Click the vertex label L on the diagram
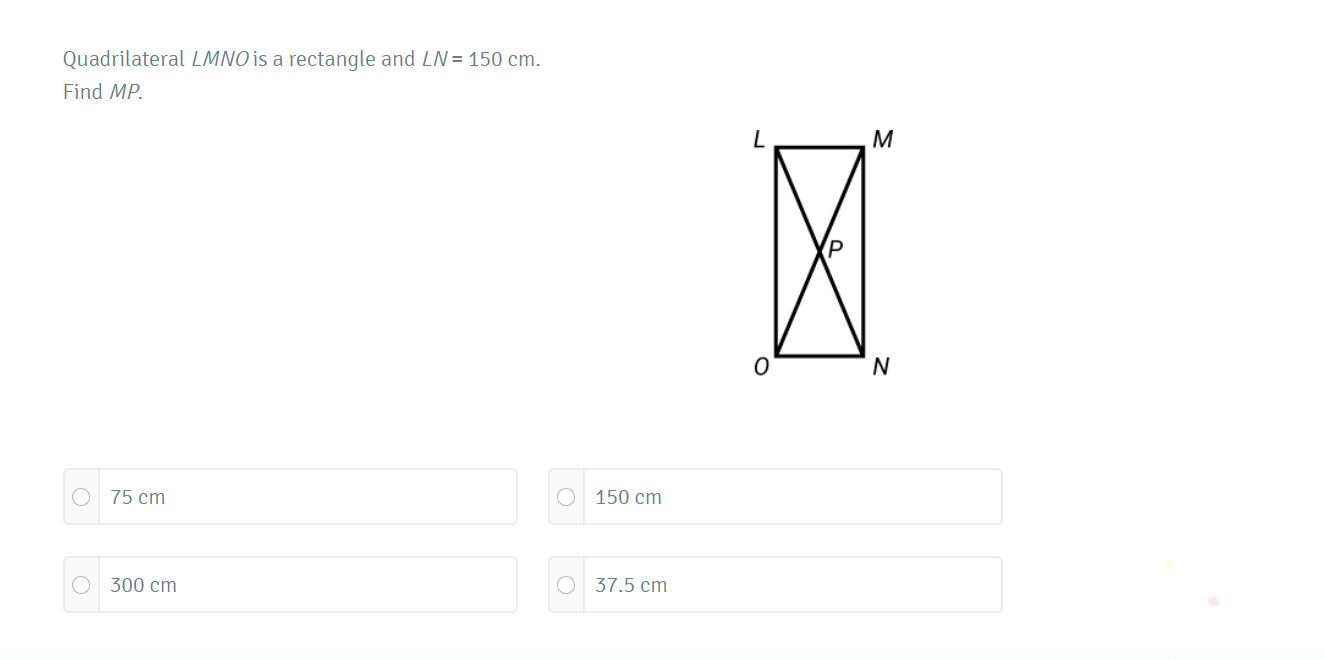The width and height of the screenshot is (1325, 660). point(759,139)
